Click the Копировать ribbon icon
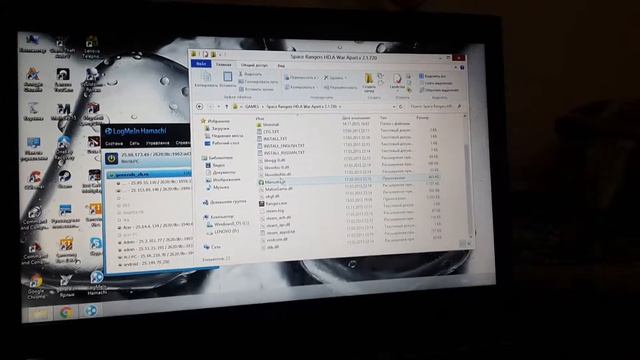Viewport: 640px width, 360px height. (206, 79)
